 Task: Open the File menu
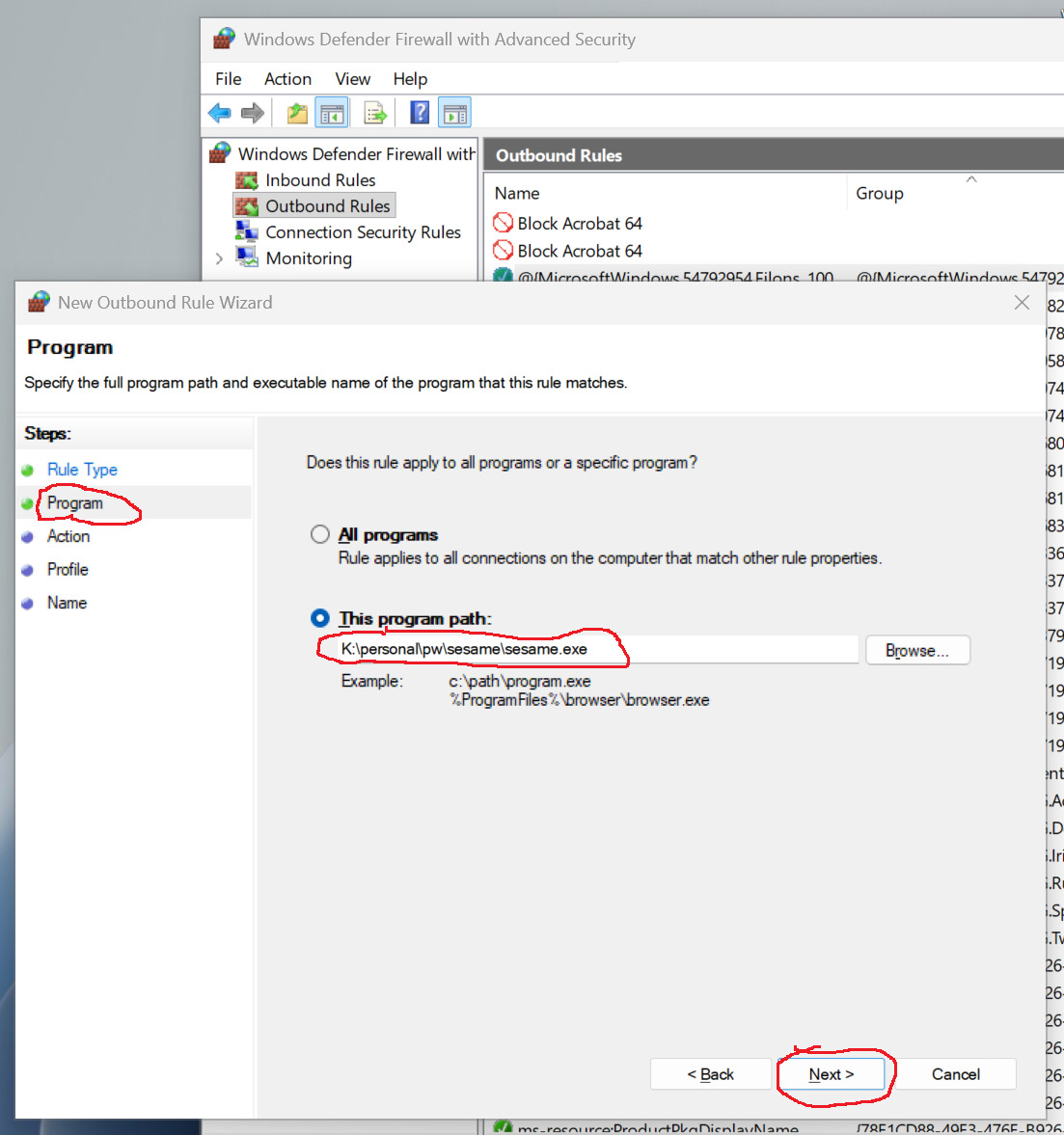[229, 79]
